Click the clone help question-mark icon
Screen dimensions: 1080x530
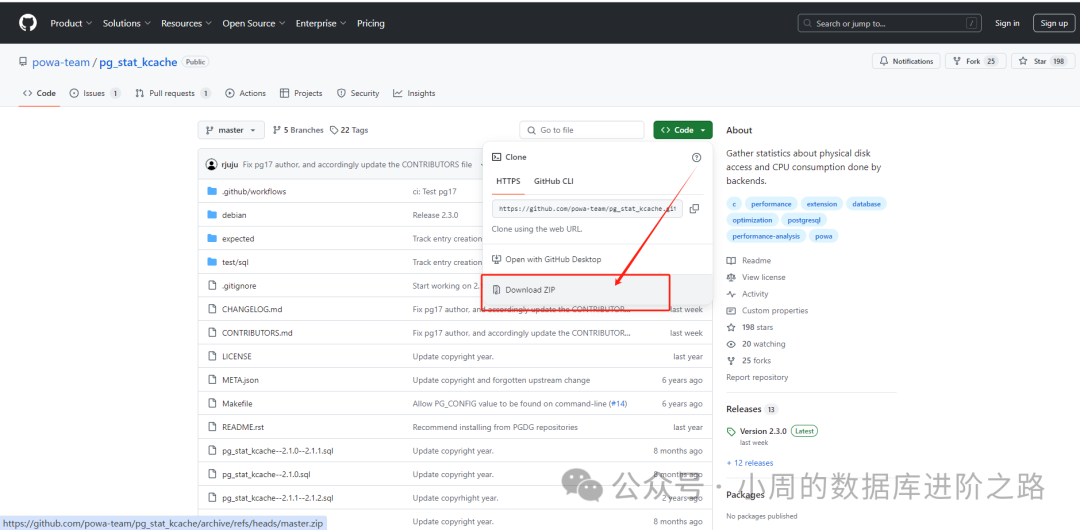tap(696, 157)
